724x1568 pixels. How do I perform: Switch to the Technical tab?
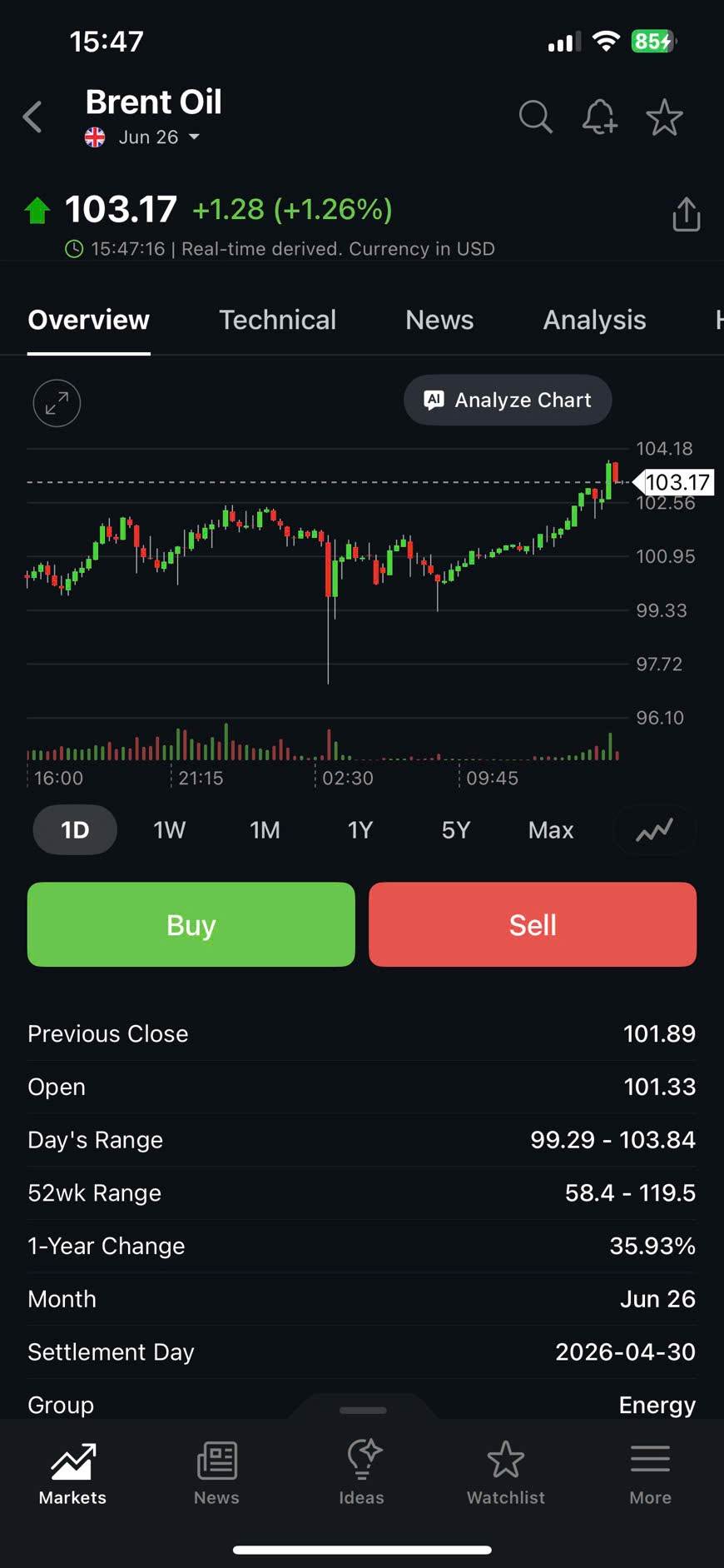[x=277, y=321]
